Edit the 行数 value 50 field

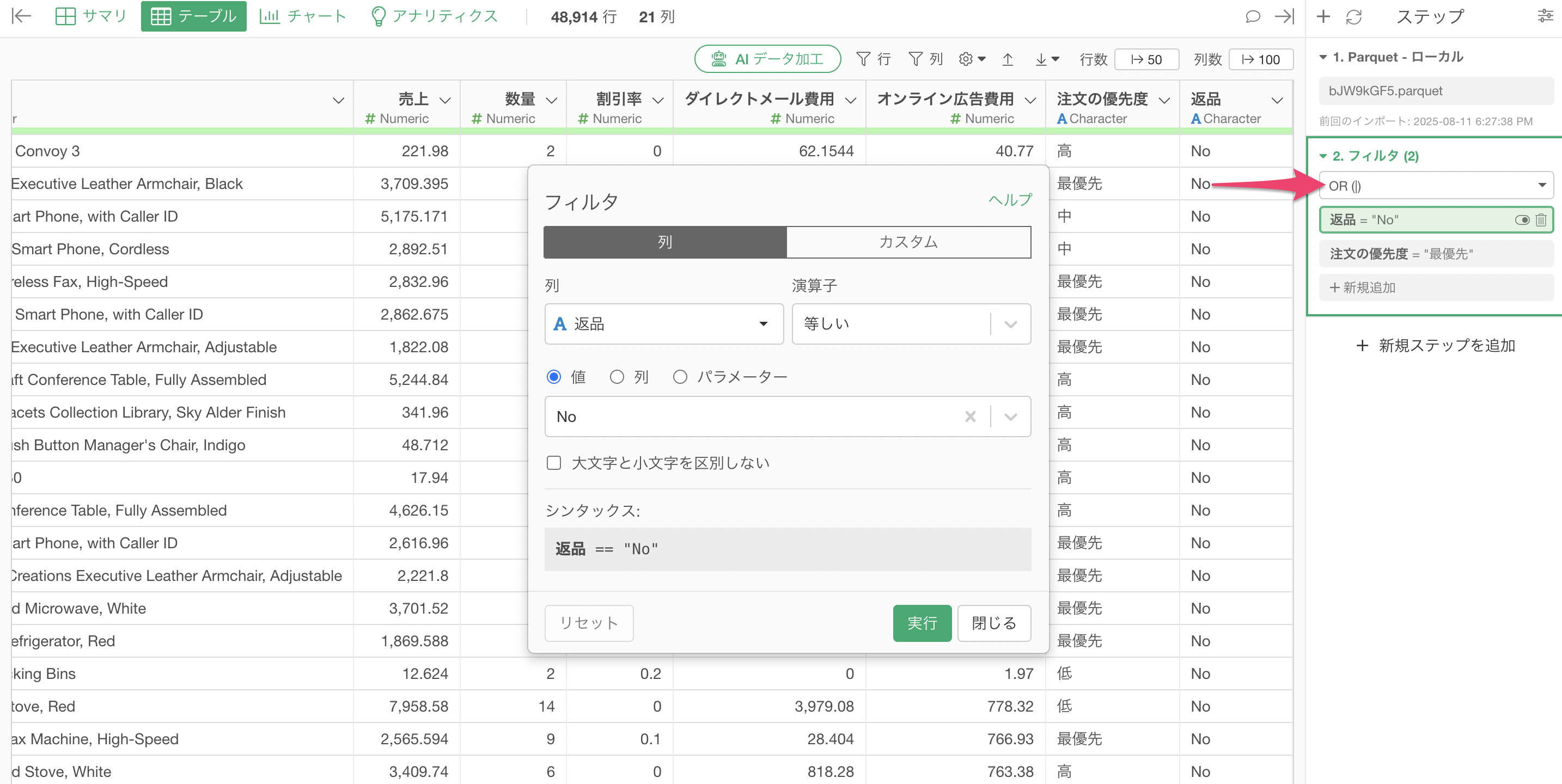[1146, 59]
